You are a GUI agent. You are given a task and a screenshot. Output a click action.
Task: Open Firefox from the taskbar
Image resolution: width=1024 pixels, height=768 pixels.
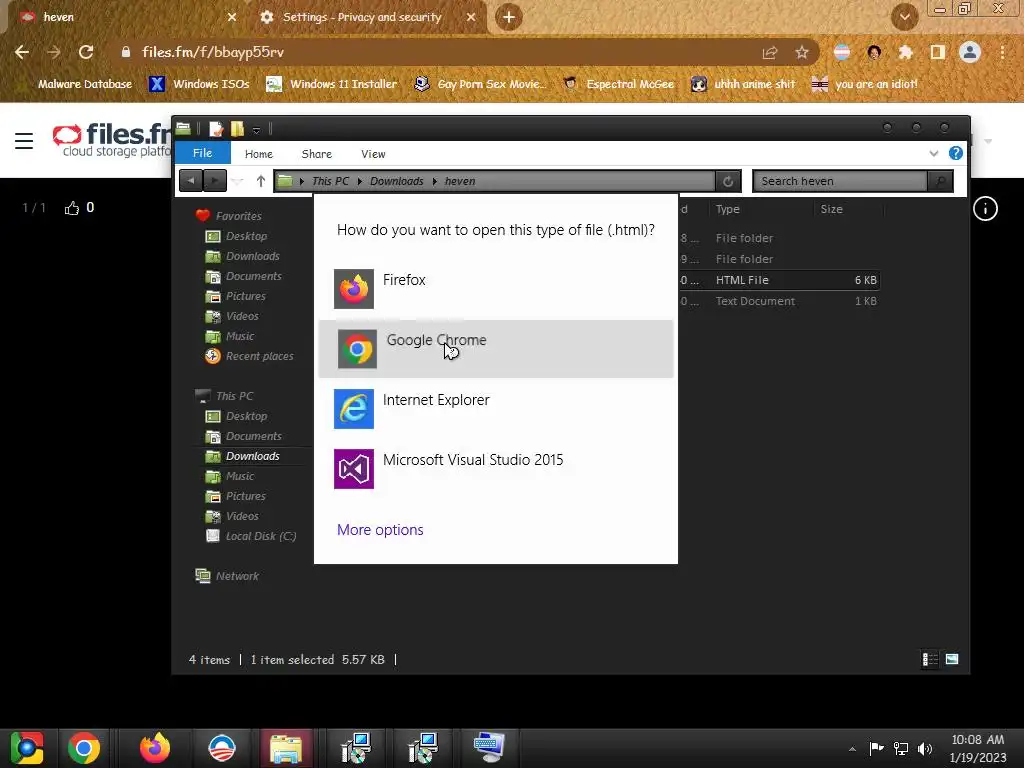[155, 748]
